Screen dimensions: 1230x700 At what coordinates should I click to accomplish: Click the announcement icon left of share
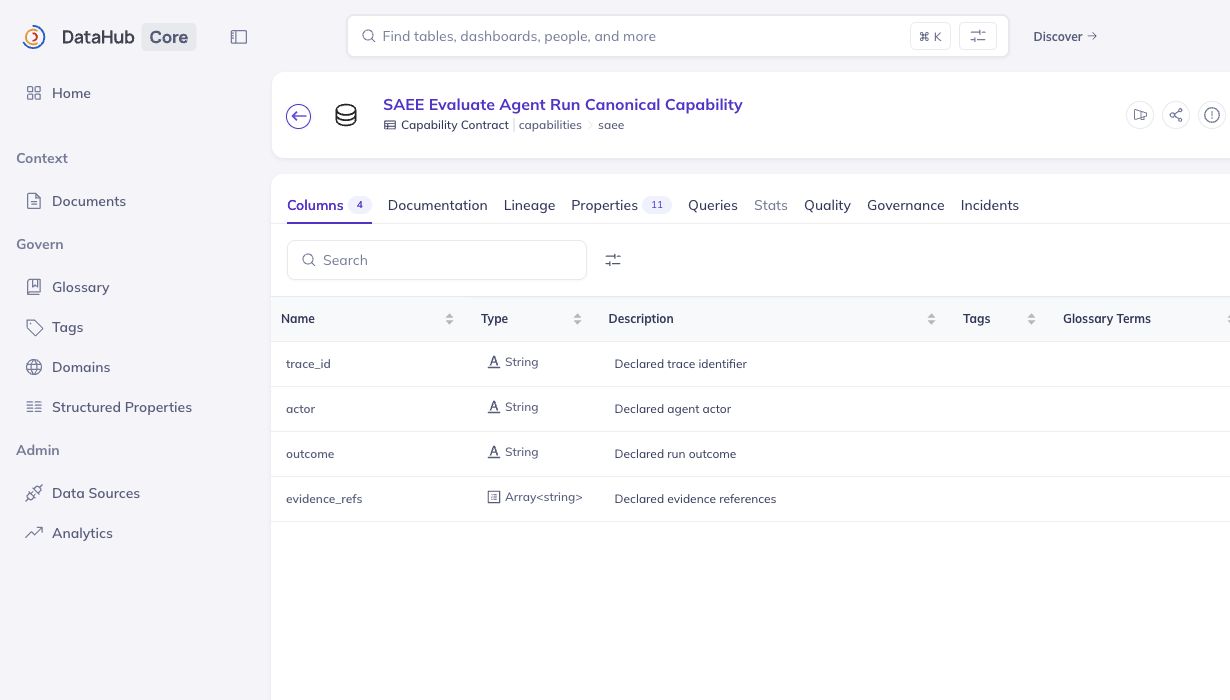(x=1140, y=115)
